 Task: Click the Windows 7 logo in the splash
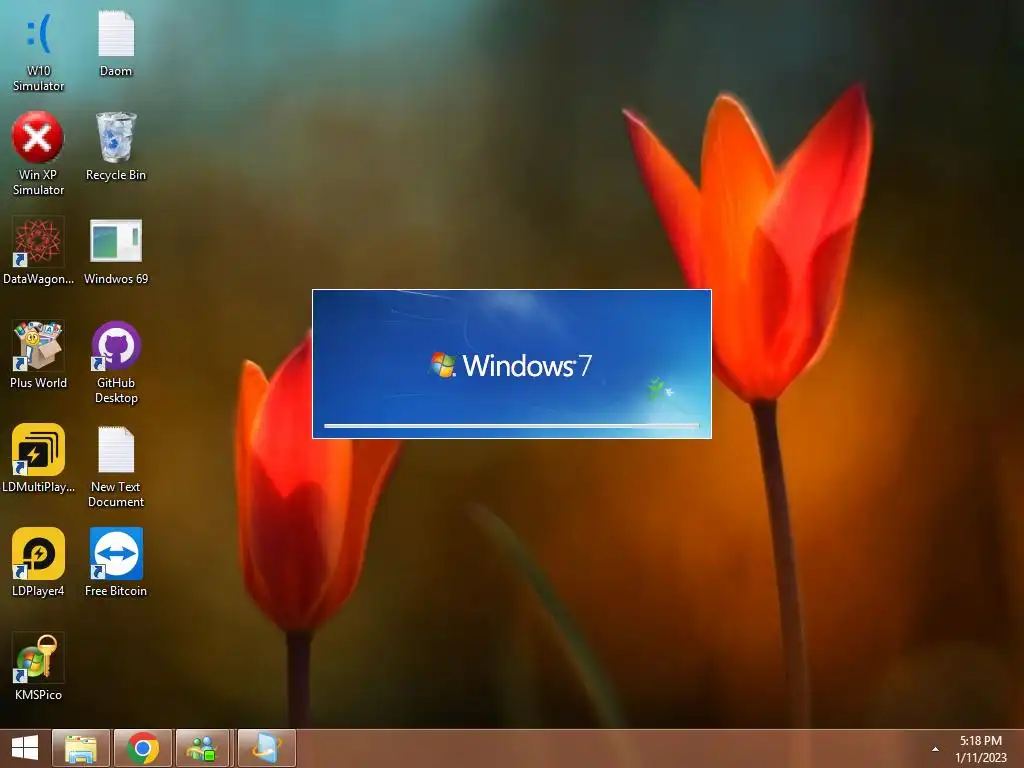pyautogui.click(x=511, y=365)
